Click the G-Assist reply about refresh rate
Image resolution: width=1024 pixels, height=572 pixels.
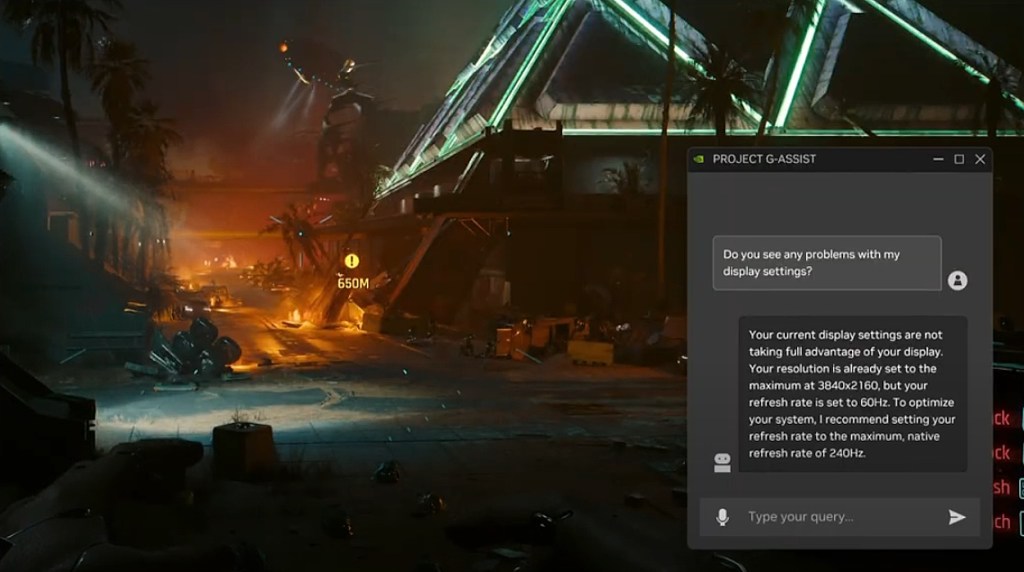pyautogui.click(x=853, y=394)
